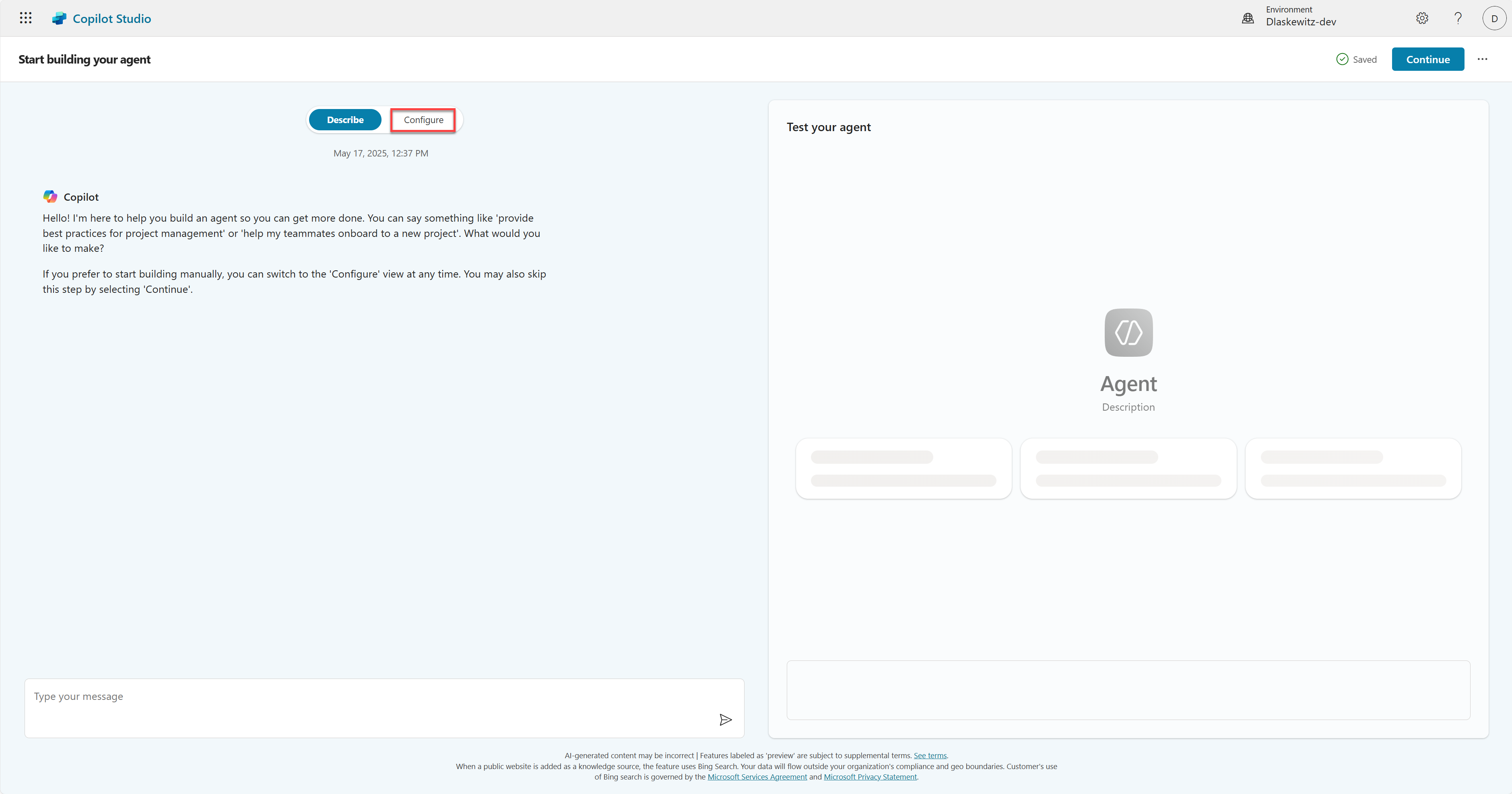Open the Microsoft Services Agreement link
This screenshot has width=1512, height=794.
click(x=757, y=776)
